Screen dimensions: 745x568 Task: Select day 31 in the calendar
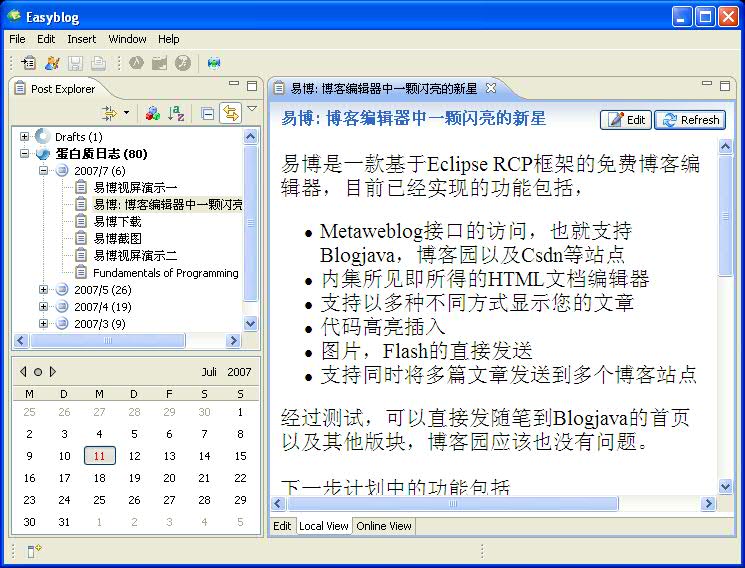pyautogui.click(x=64, y=522)
